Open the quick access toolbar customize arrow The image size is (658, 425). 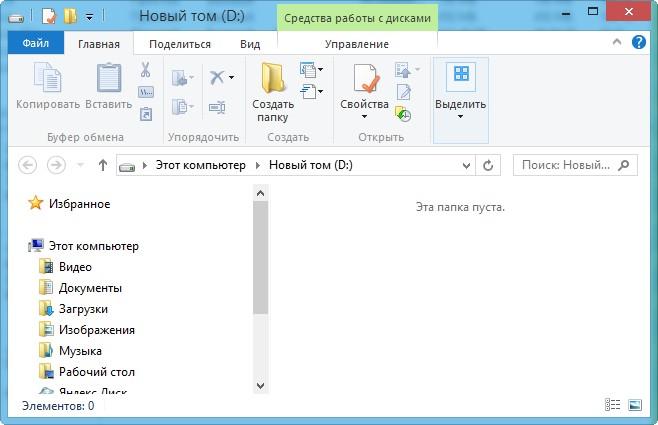89,17
